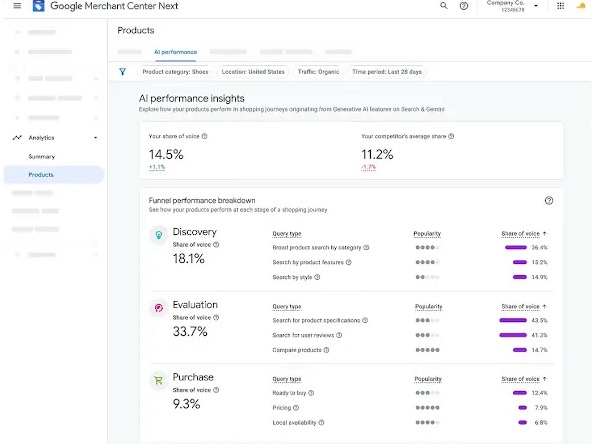Click info icon by Discovery share of voice
Image resolution: width=592 pixels, height=444 pixels.
point(216,244)
